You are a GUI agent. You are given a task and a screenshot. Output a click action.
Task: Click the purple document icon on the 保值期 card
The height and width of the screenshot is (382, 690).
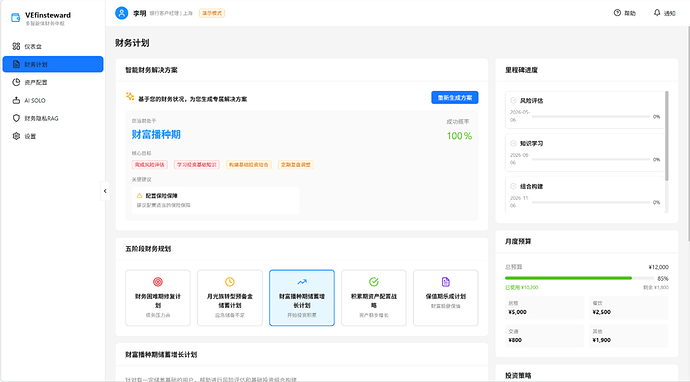coord(446,282)
